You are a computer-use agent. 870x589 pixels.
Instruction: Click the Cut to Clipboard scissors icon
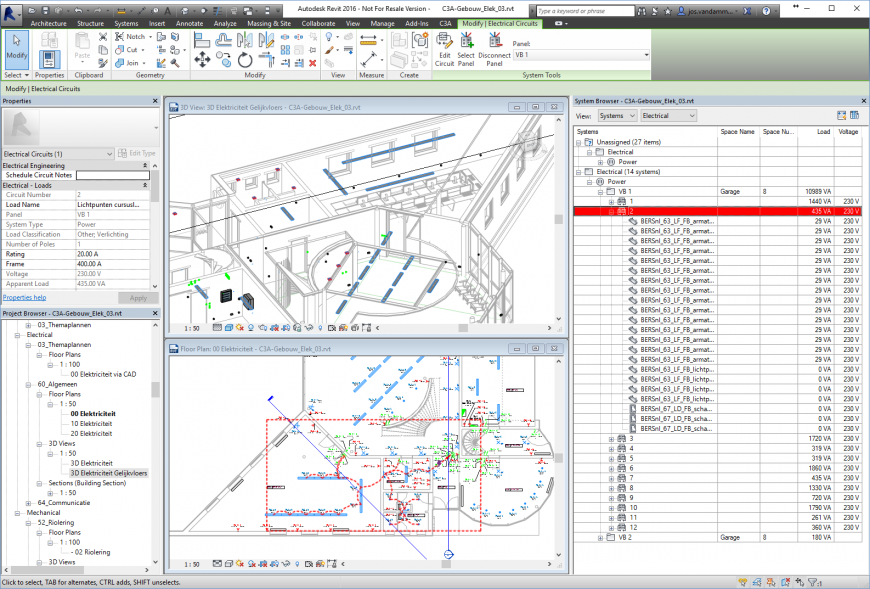click(x=103, y=37)
